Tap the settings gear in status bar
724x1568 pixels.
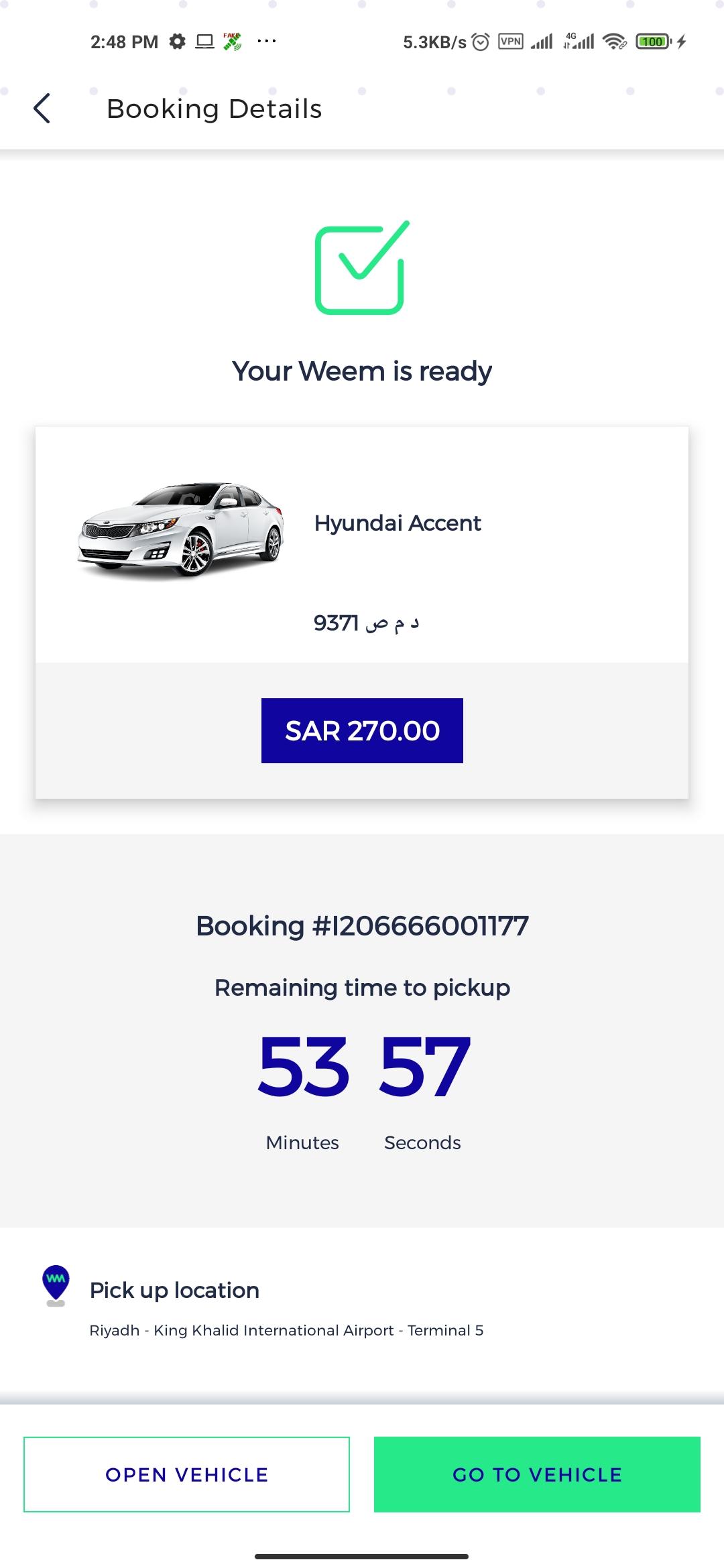(x=177, y=42)
